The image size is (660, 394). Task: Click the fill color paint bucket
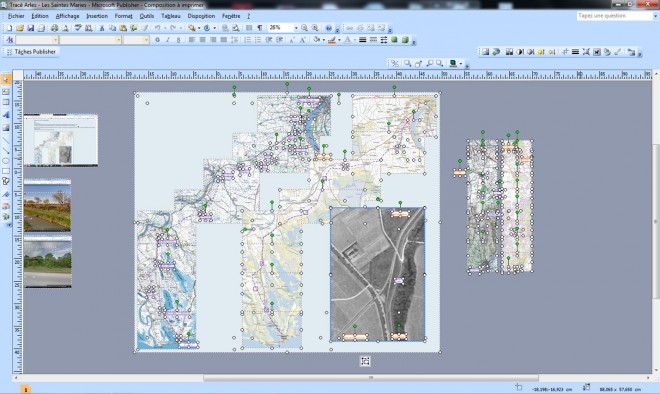tap(317, 40)
